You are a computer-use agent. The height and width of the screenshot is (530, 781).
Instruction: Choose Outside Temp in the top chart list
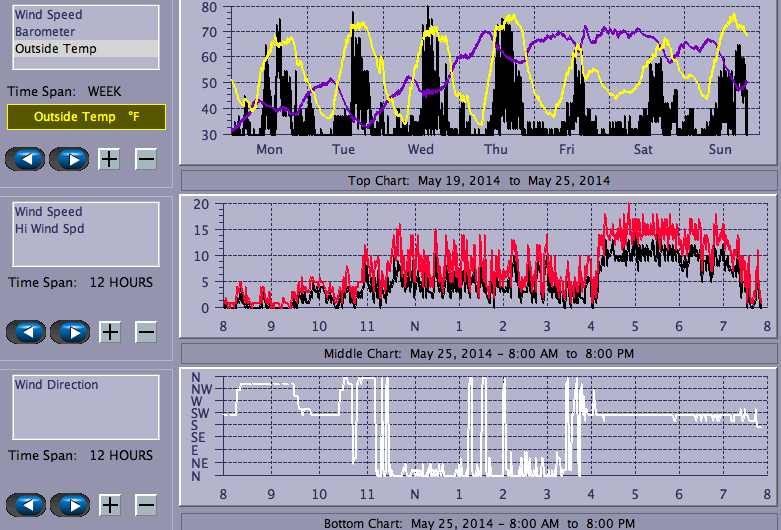[x=55, y=48]
